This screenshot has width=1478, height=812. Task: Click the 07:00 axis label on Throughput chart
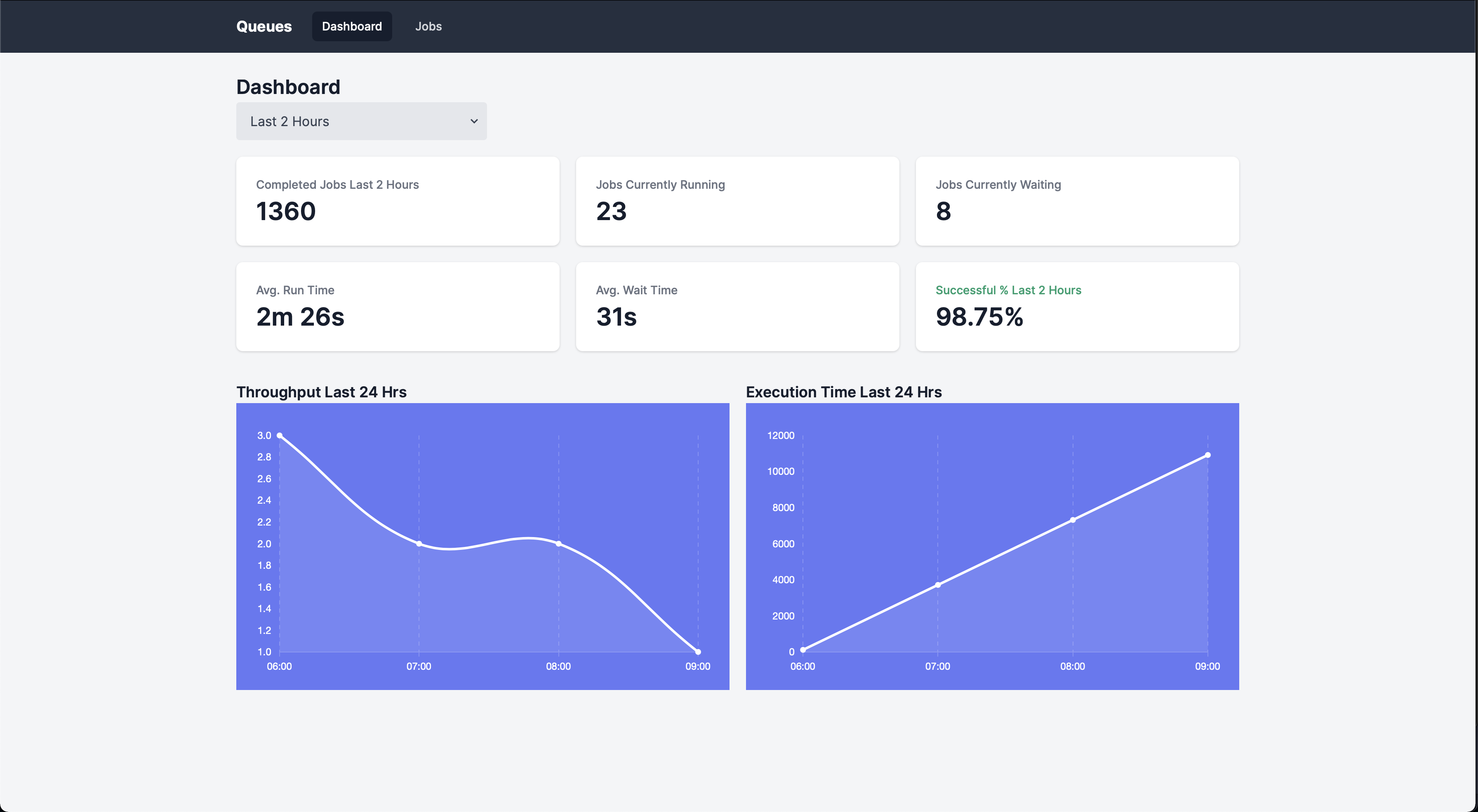pos(419,666)
